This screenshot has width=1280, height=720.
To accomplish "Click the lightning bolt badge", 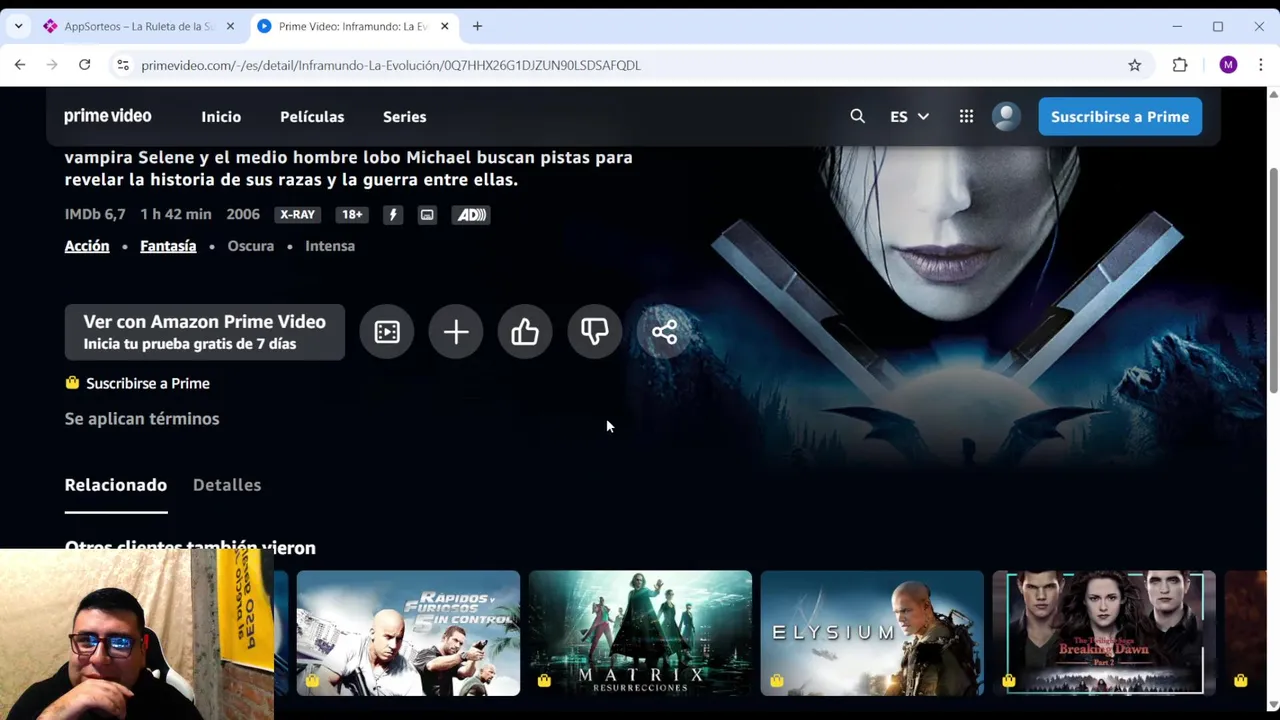I will [393, 214].
